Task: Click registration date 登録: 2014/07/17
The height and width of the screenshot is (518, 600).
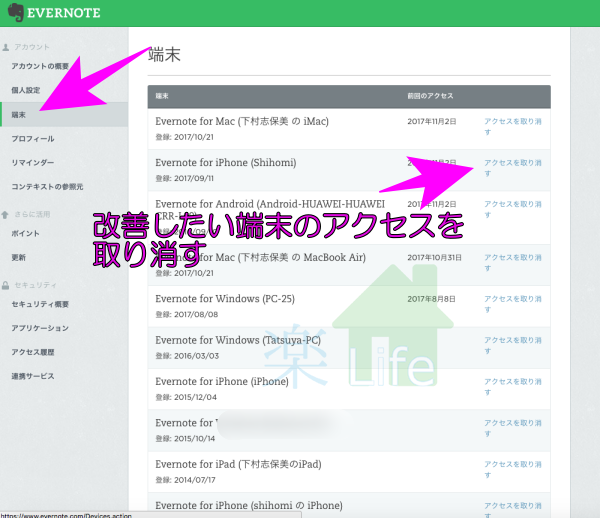Action: 185,480
